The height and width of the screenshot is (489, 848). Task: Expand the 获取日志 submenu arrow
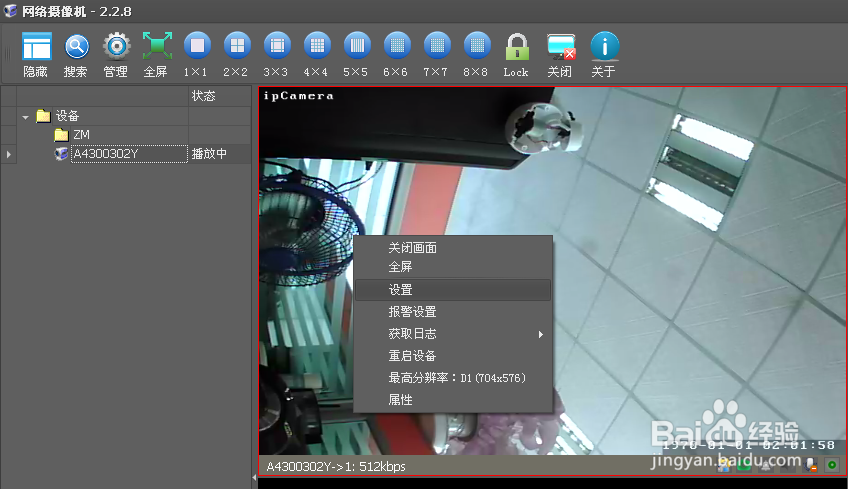(x=540, y=334)
